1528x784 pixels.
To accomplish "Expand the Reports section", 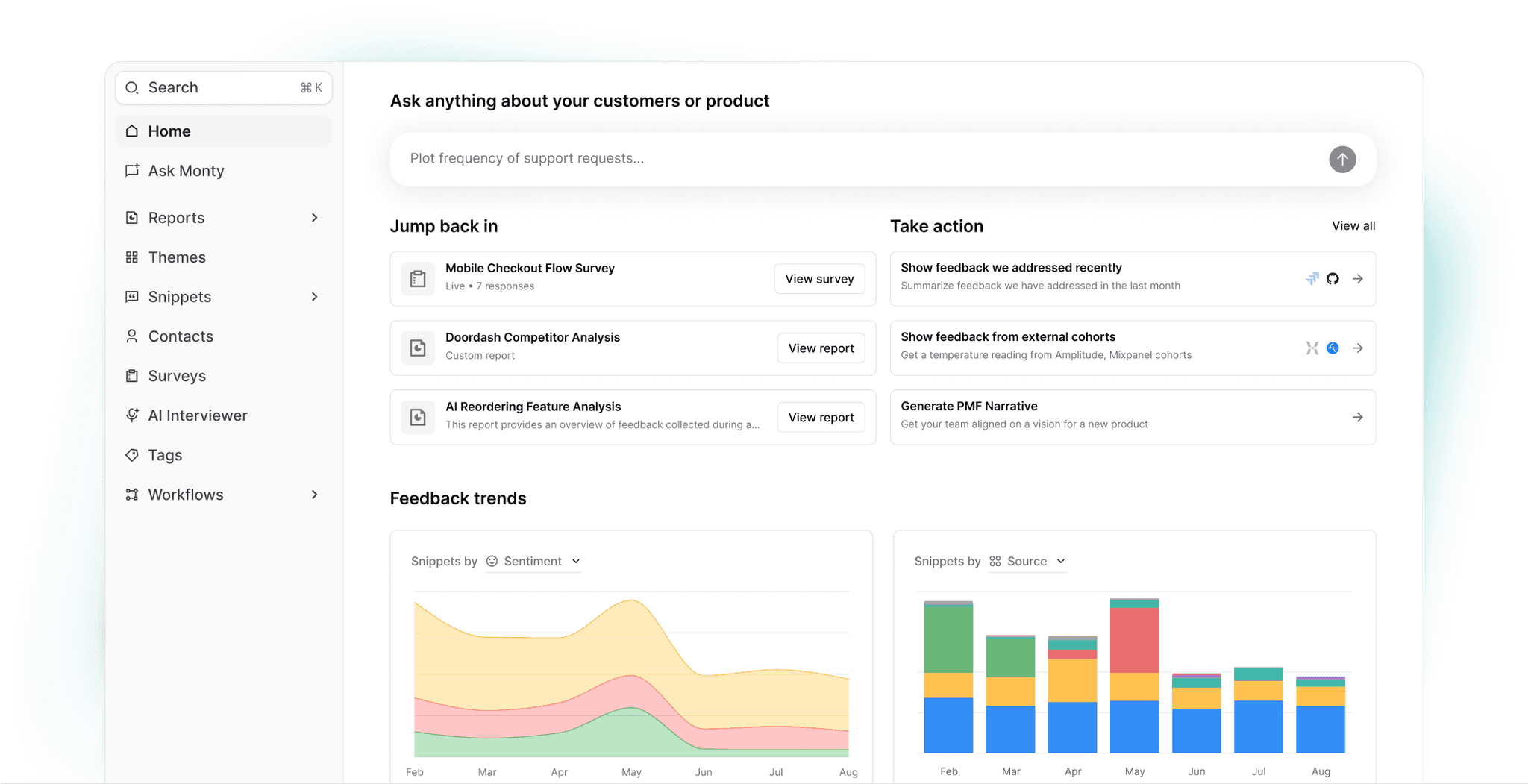I will click(x=314, y=217).
